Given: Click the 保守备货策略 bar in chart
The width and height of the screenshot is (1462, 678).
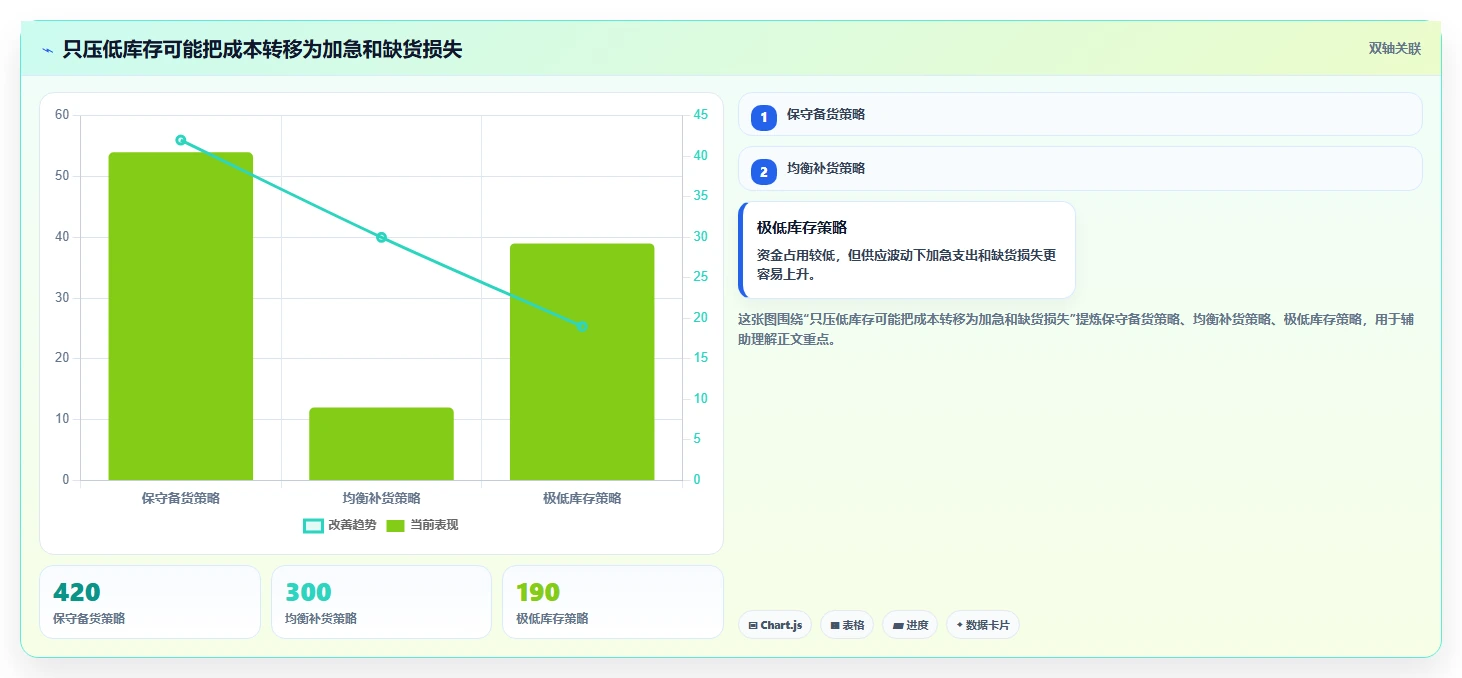Looking at the screenshot, I should coord(181,316).
